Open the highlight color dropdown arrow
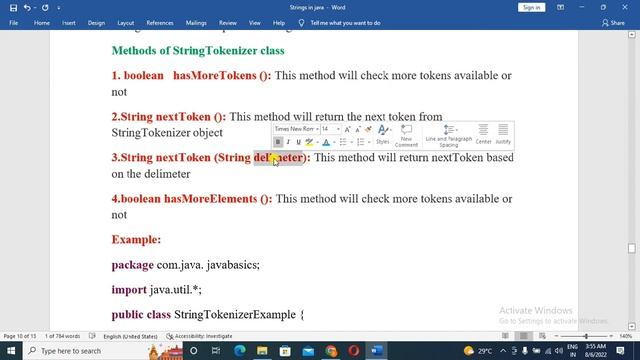640x360 pixels. (x=318, y=142)
